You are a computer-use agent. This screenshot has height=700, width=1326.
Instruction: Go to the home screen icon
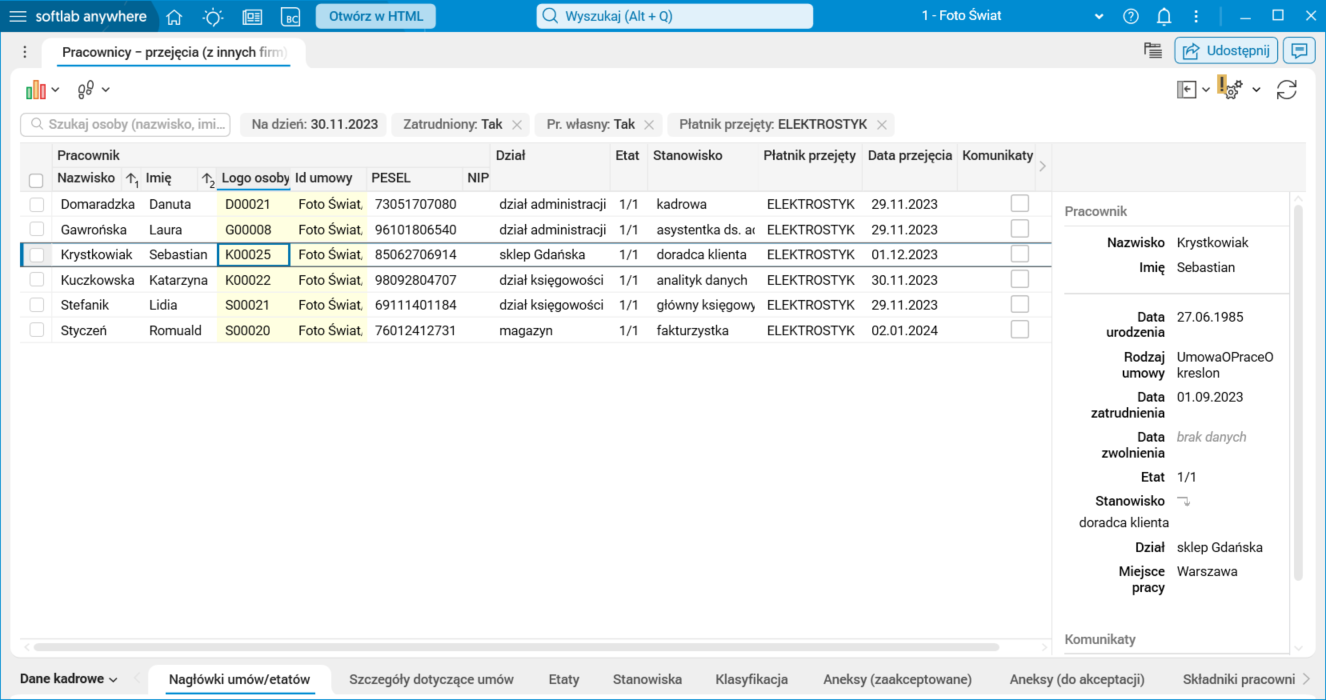[x=174, y=16]
